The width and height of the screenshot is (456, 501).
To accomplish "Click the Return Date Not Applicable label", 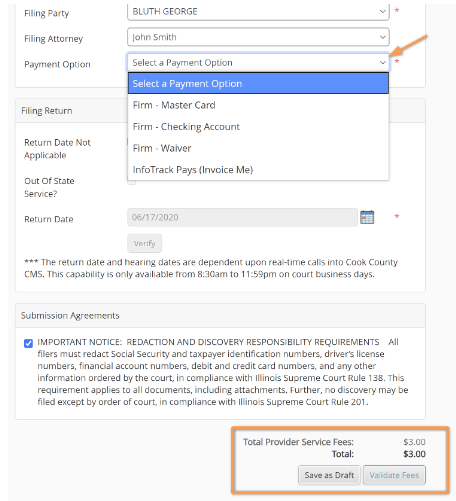I will pyautogui.click(x=57, y=149).
